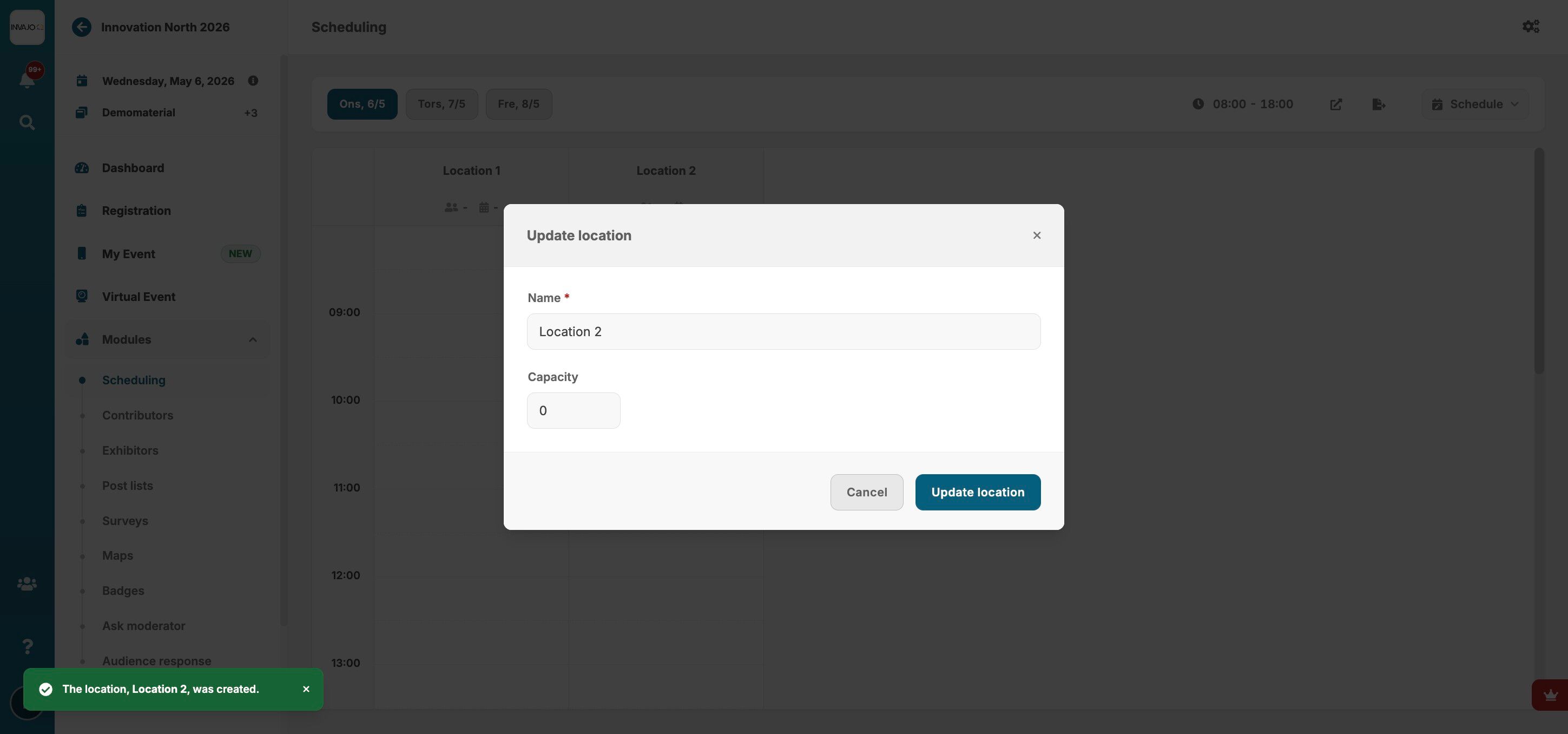1568x734 pixels.
Task: Expand Demomaterial +3 tags
Action: (x=251, y=113)
